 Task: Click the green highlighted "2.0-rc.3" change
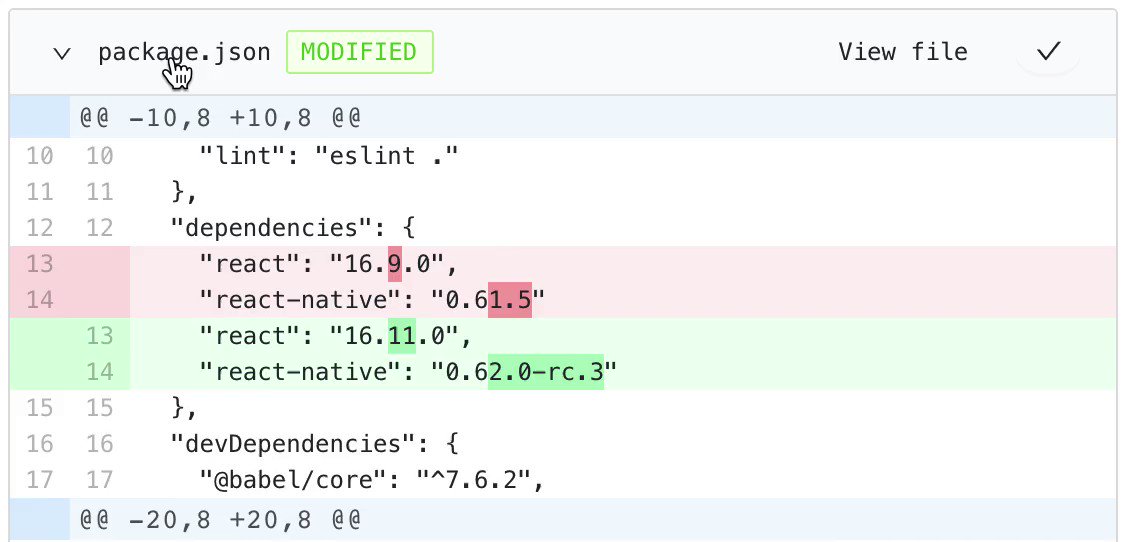[x=546, y=372]
